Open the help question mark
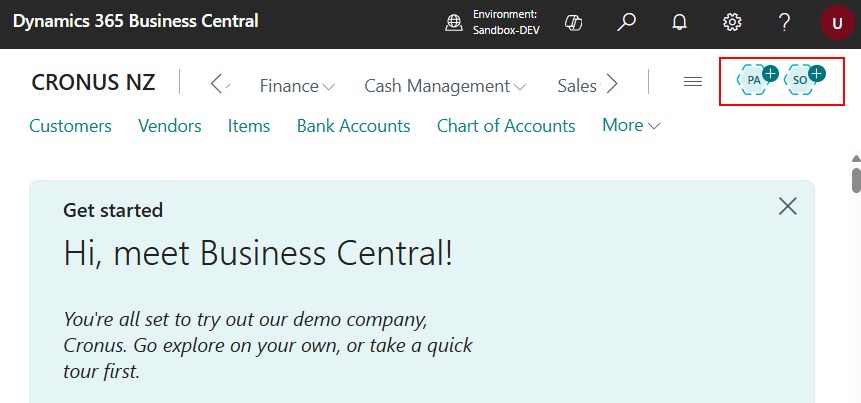The image size is (861, 403). 784,23
